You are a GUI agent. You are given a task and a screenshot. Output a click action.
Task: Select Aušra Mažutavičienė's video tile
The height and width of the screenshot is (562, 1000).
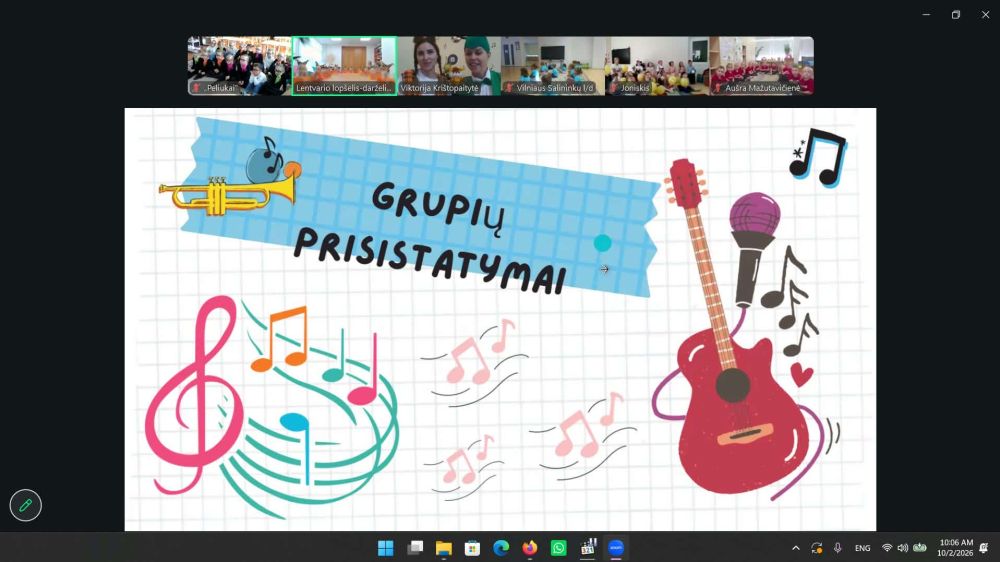[761, 66]
